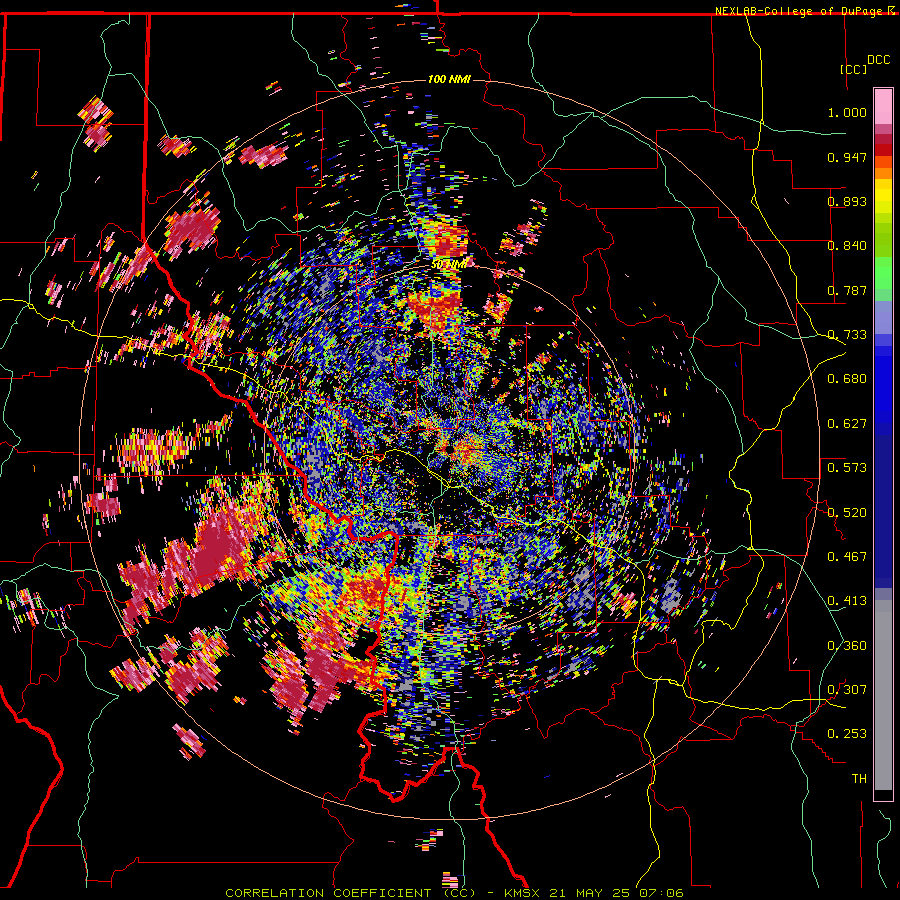900x900 pixels.
Task: Choose the 0.253 legend value
Action: 847,734
